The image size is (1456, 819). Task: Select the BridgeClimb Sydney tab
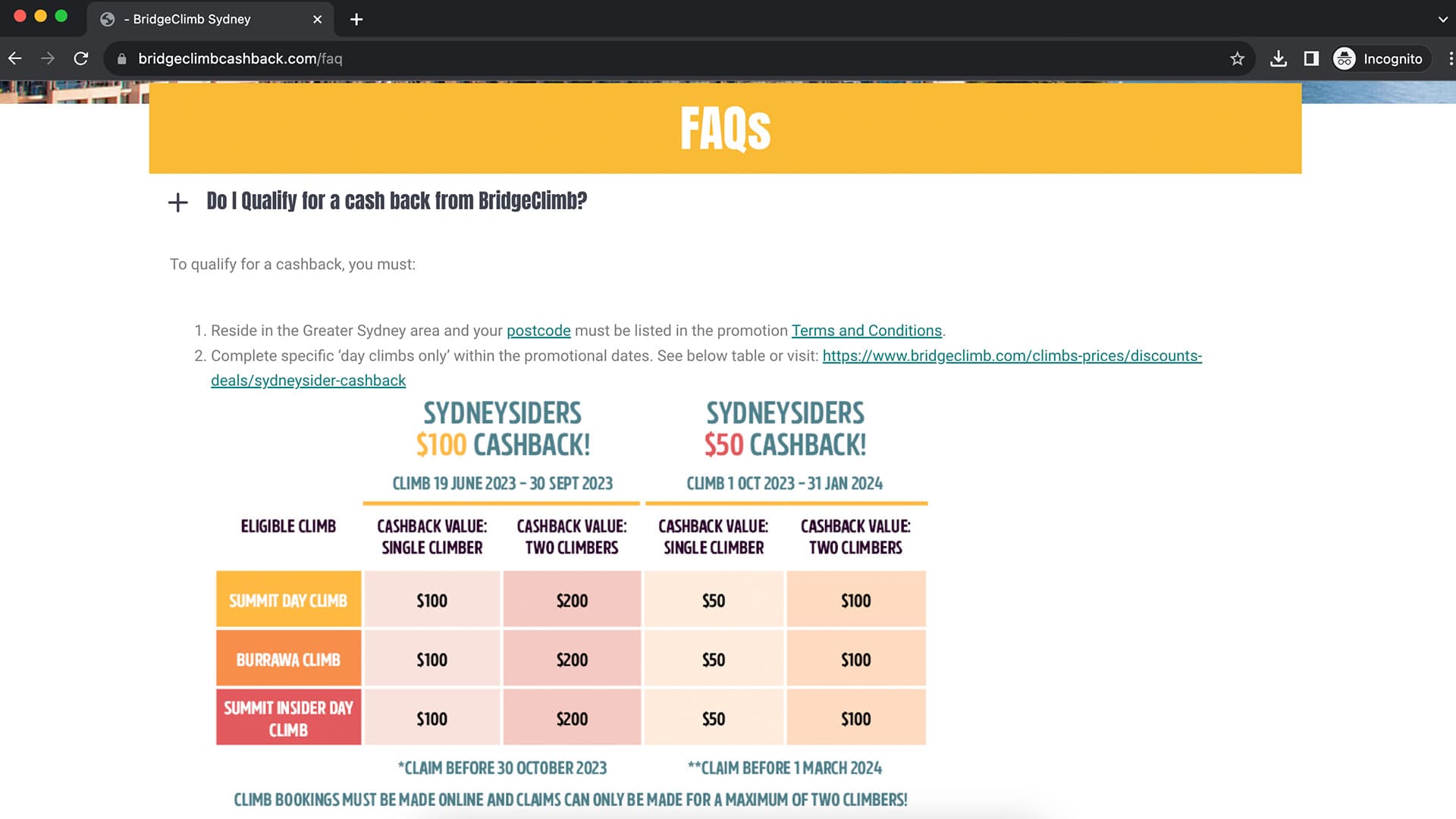(x=211, y=19)
